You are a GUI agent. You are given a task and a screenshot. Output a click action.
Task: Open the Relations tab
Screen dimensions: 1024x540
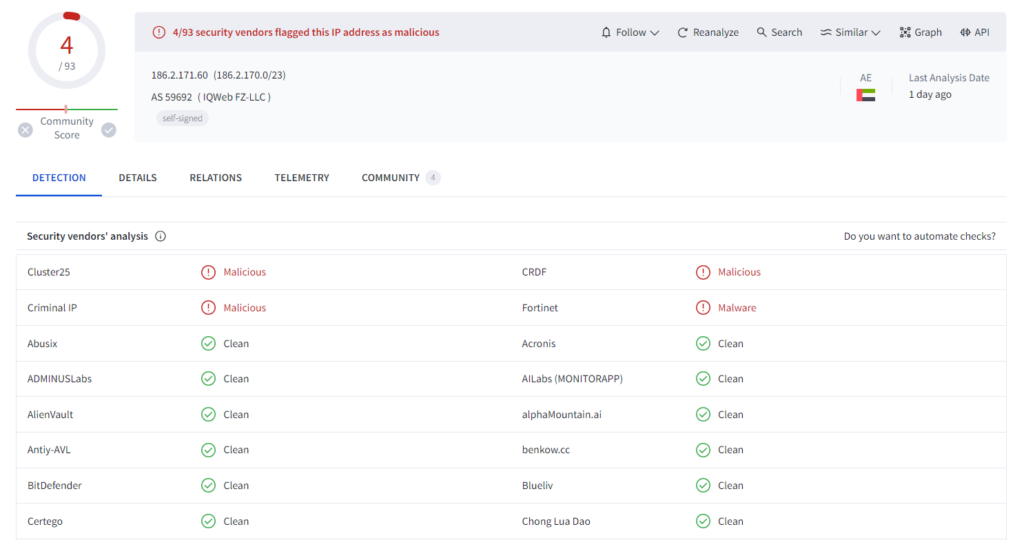tap(216, 178)
